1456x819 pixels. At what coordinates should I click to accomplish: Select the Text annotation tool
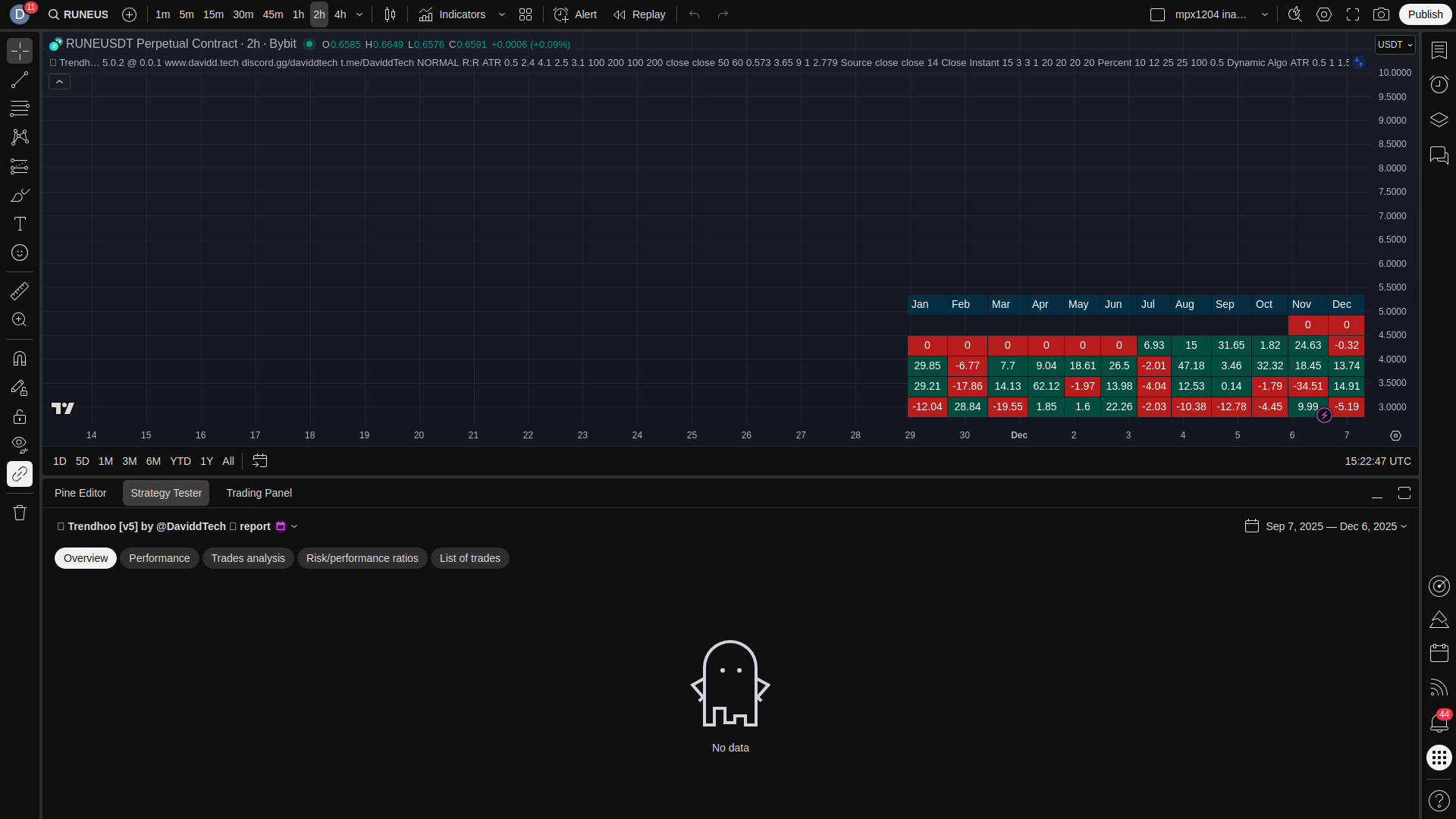[x=20, y=224]
